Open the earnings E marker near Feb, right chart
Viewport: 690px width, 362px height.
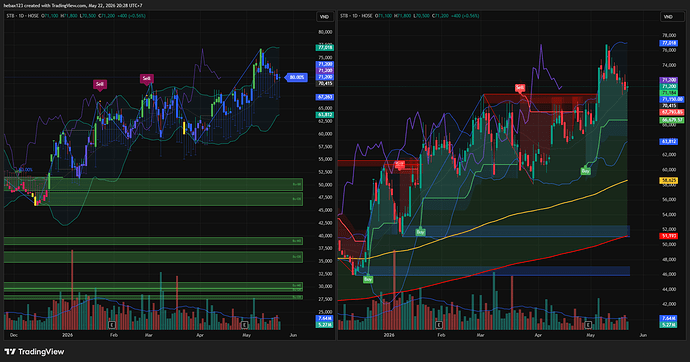(438, 325)
